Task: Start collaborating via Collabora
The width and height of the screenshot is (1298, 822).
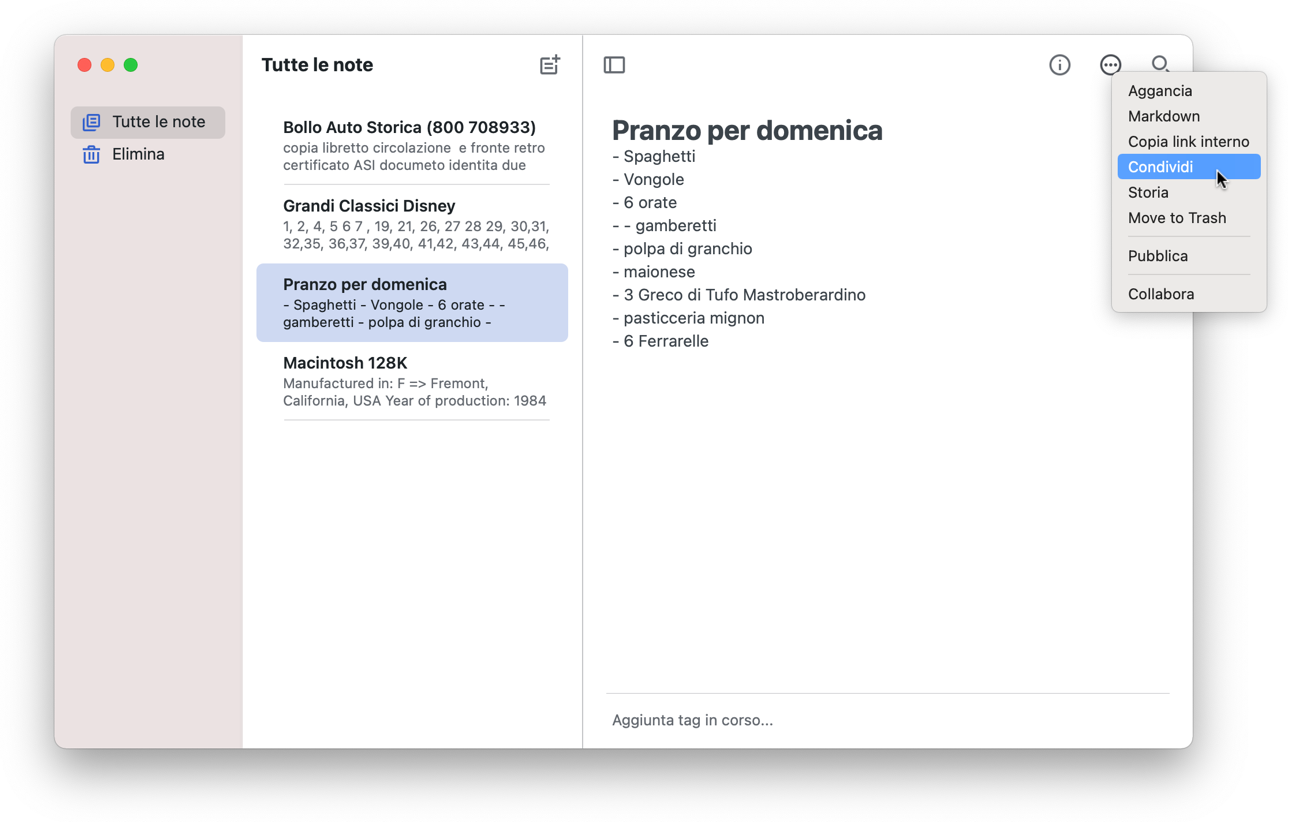Action: coord(1161,293)
